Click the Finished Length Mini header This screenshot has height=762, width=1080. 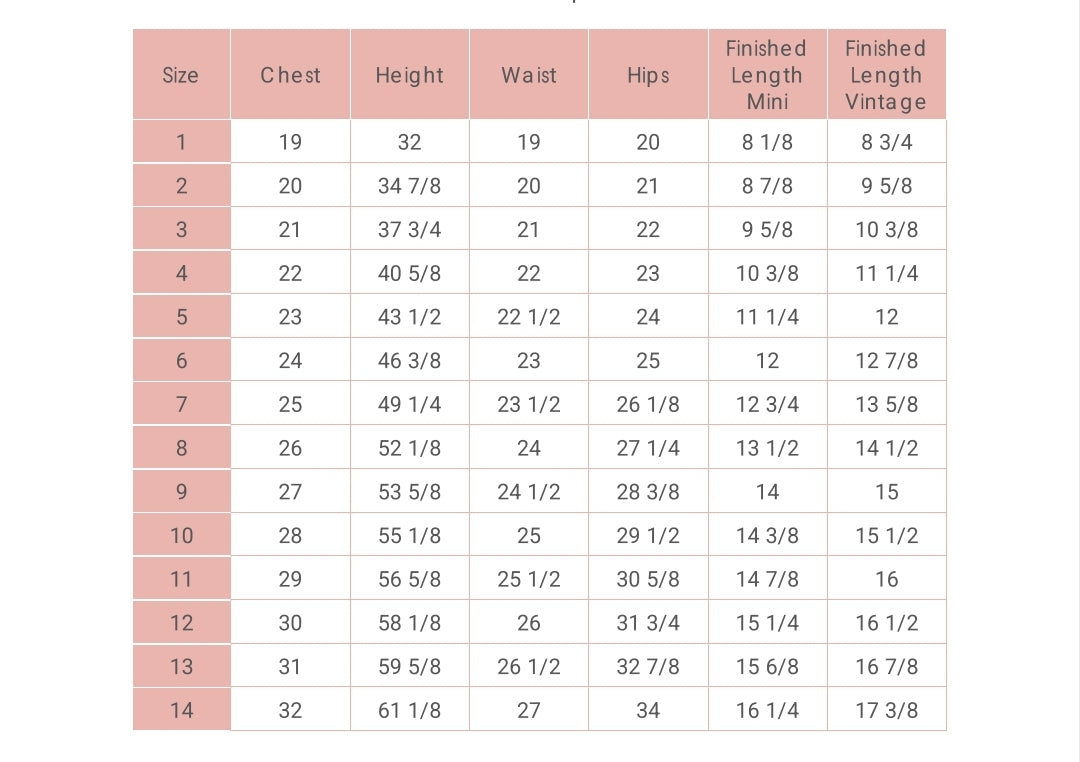click(x=767, y=75)
